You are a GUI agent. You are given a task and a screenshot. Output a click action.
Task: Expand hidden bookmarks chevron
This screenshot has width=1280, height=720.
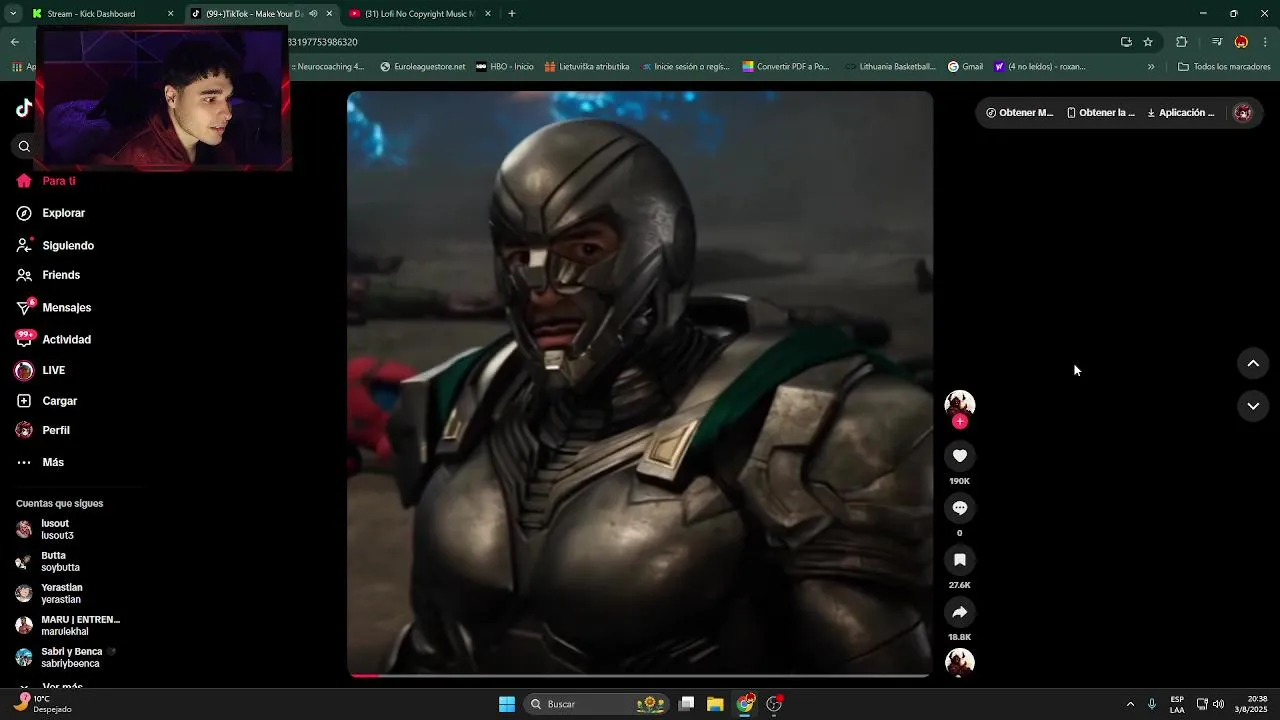[x=1151, y=67]
